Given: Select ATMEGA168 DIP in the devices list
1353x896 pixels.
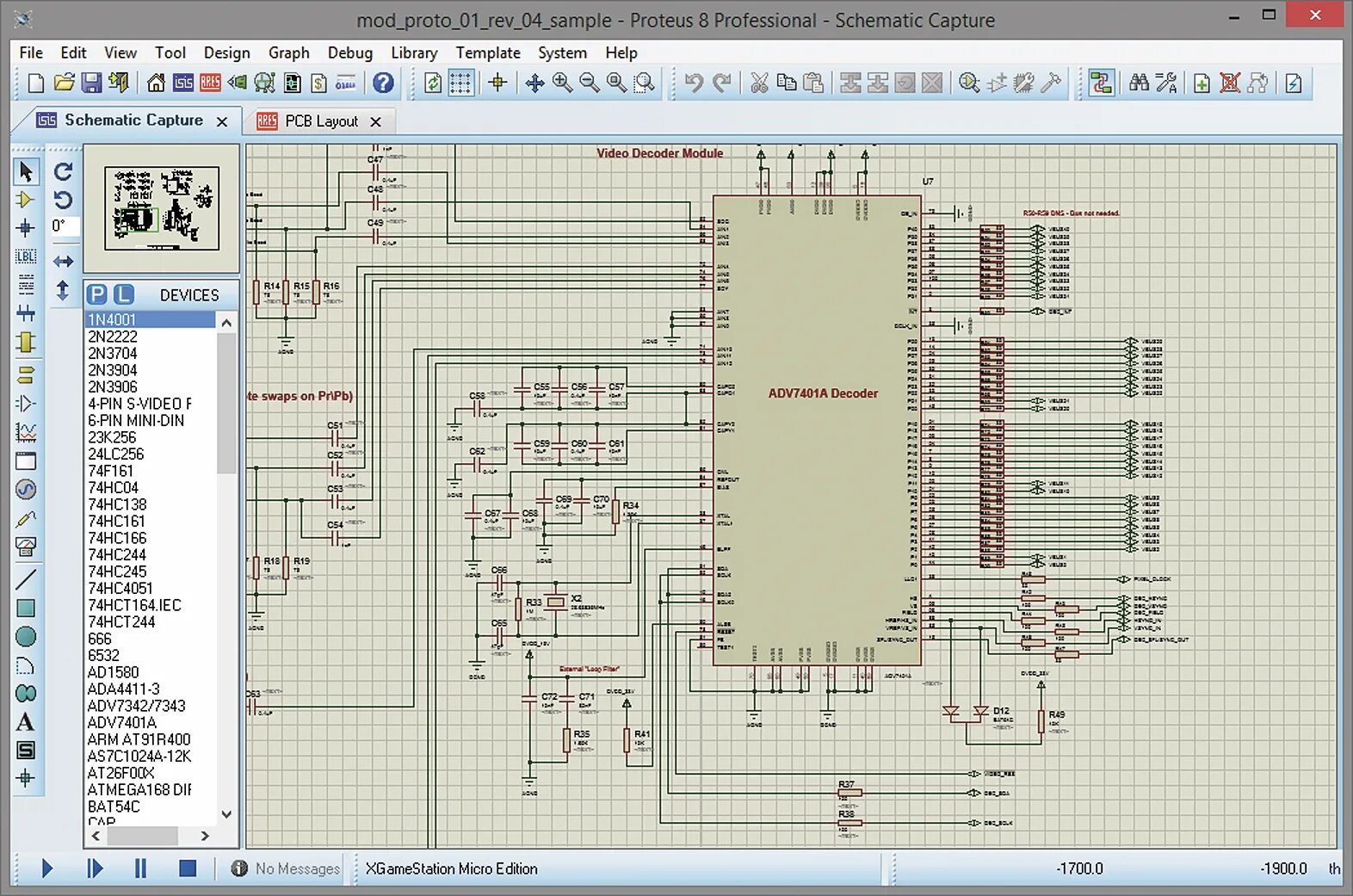Looking at the screenshot, I should [x=150, y=789].
